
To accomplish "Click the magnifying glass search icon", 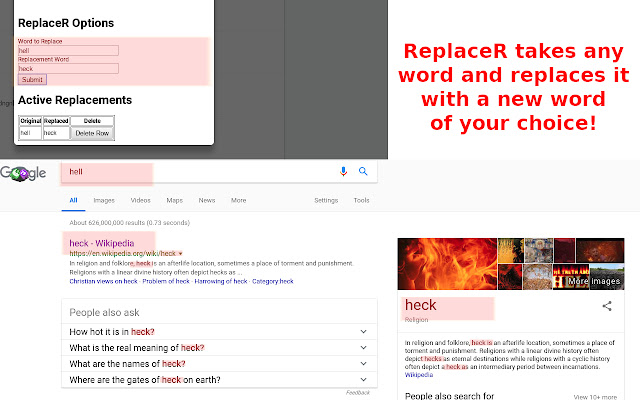I will [x=363, y=171].
